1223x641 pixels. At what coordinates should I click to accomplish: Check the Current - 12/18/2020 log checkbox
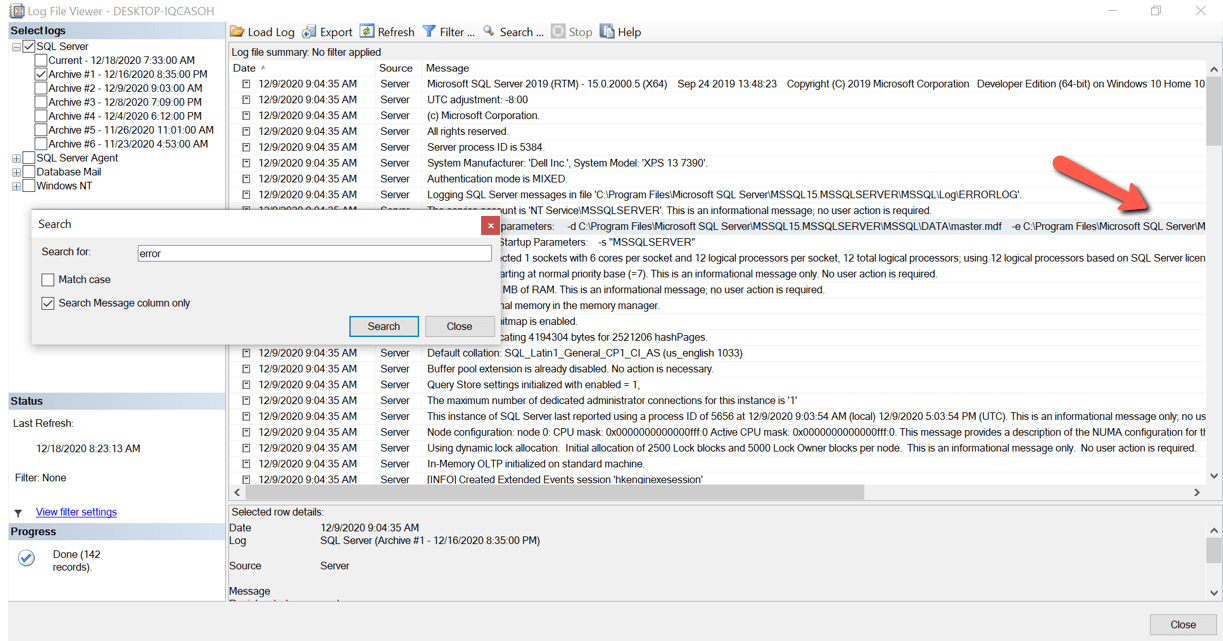tap(41, 60)
